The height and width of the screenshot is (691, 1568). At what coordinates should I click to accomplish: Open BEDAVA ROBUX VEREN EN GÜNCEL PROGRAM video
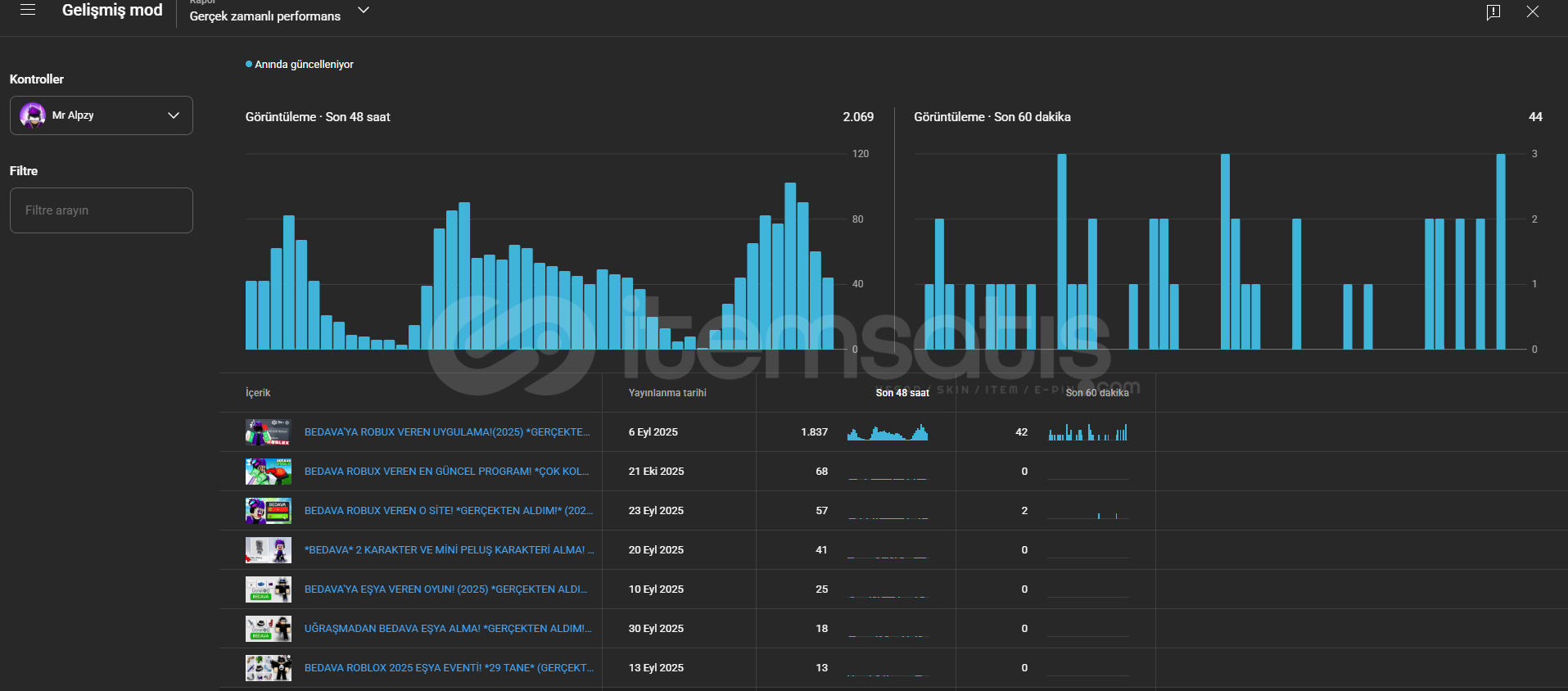(446, 472)
